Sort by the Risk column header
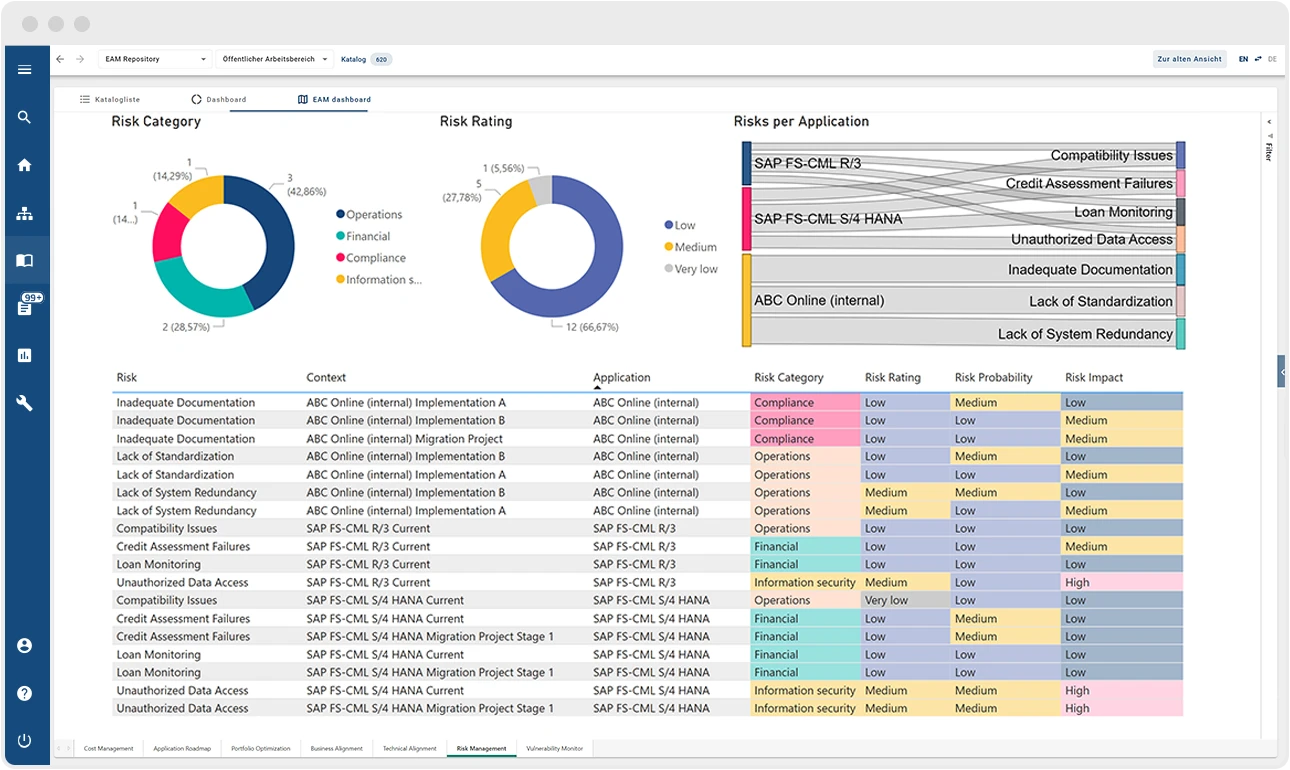1290x770 pixels. (x=127, y=378)
